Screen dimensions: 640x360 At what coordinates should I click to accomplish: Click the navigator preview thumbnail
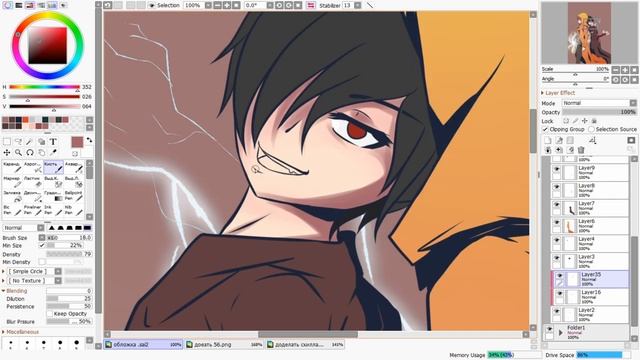coord(589,33)
